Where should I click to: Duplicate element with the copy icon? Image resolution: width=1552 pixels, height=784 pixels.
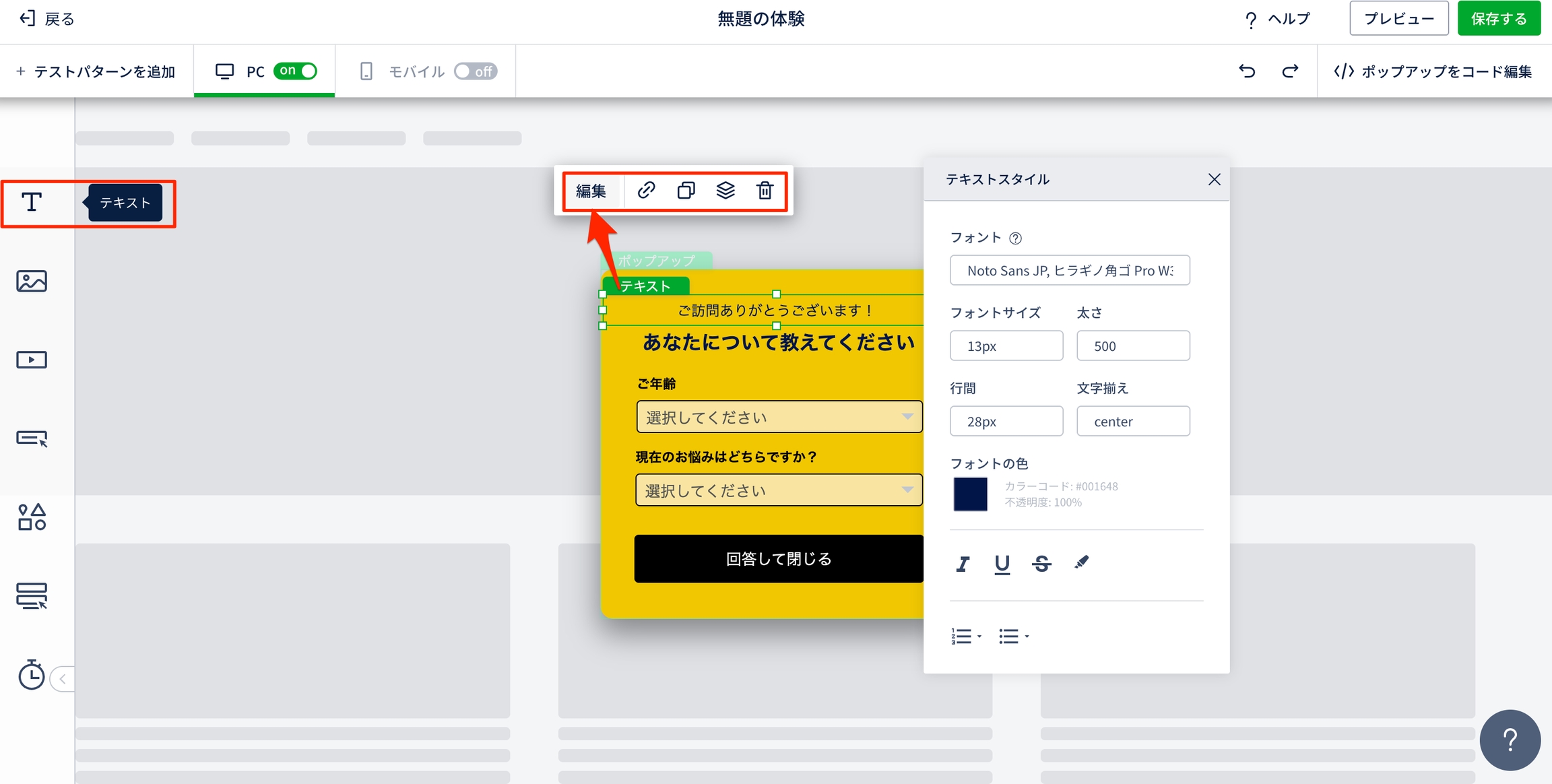point(686,191)
